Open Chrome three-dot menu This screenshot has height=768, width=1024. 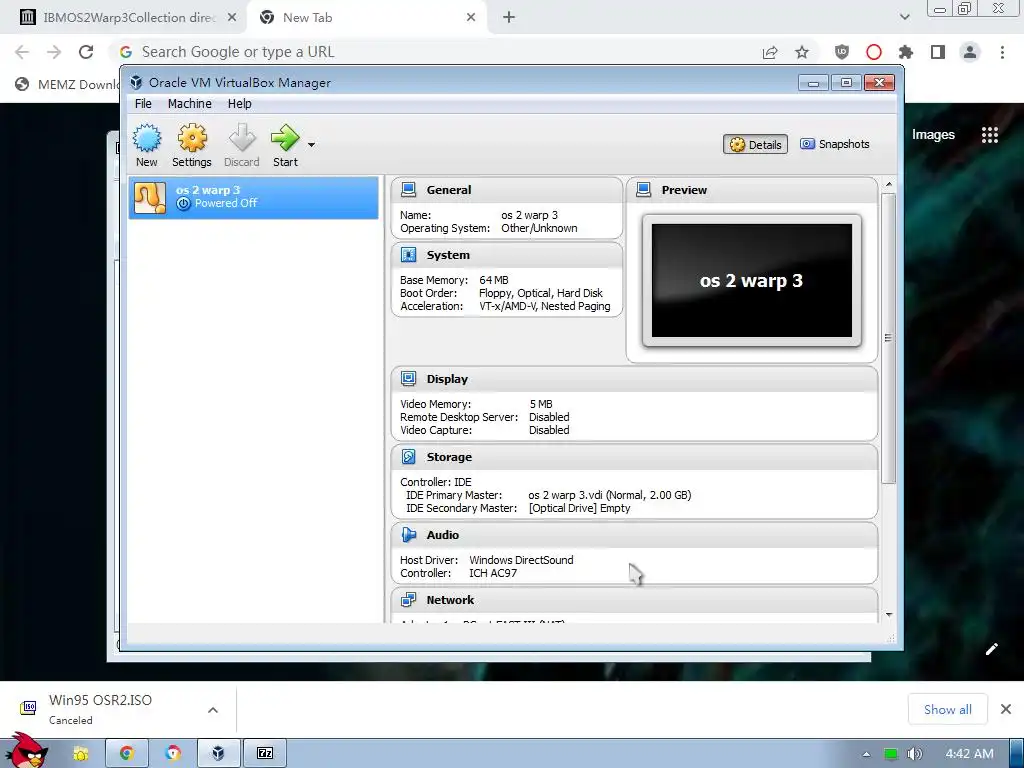pyautogui.click(x=1002, y=52)
